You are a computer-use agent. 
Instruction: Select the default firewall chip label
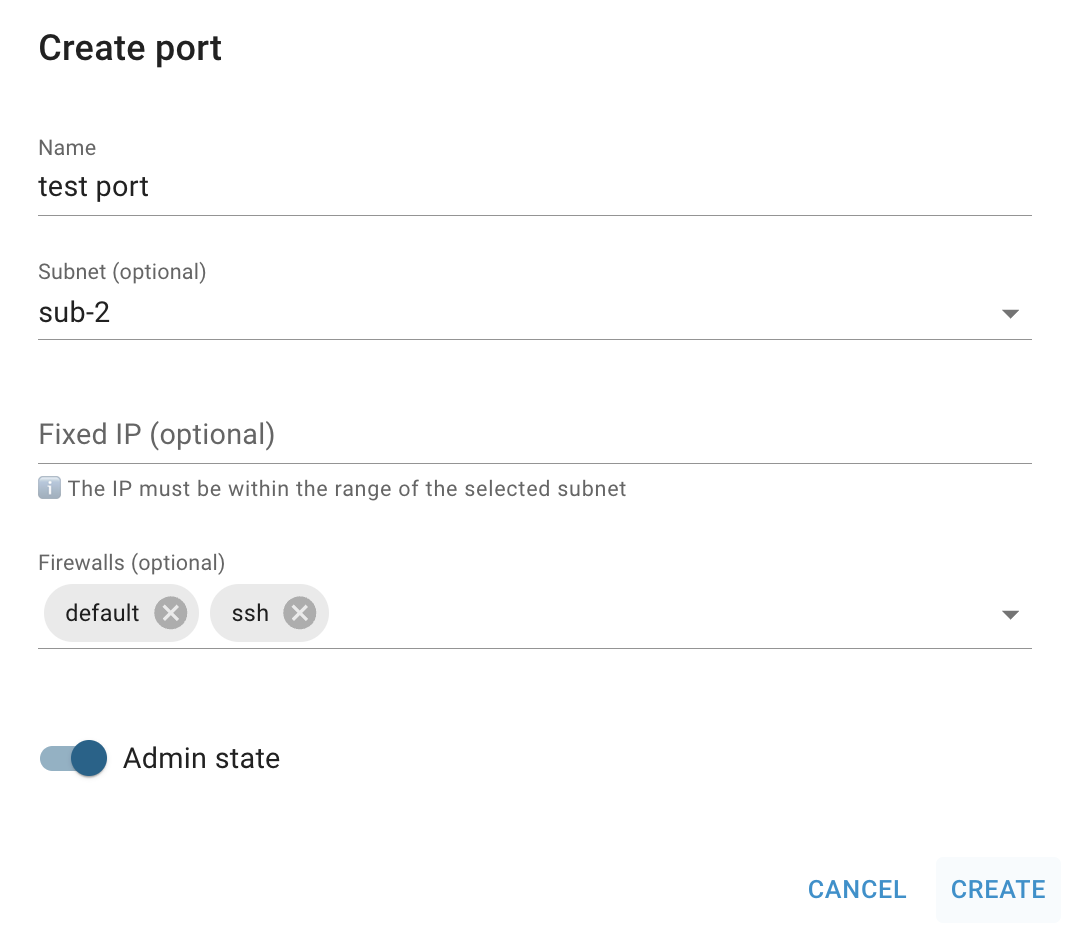pos(102,612)
